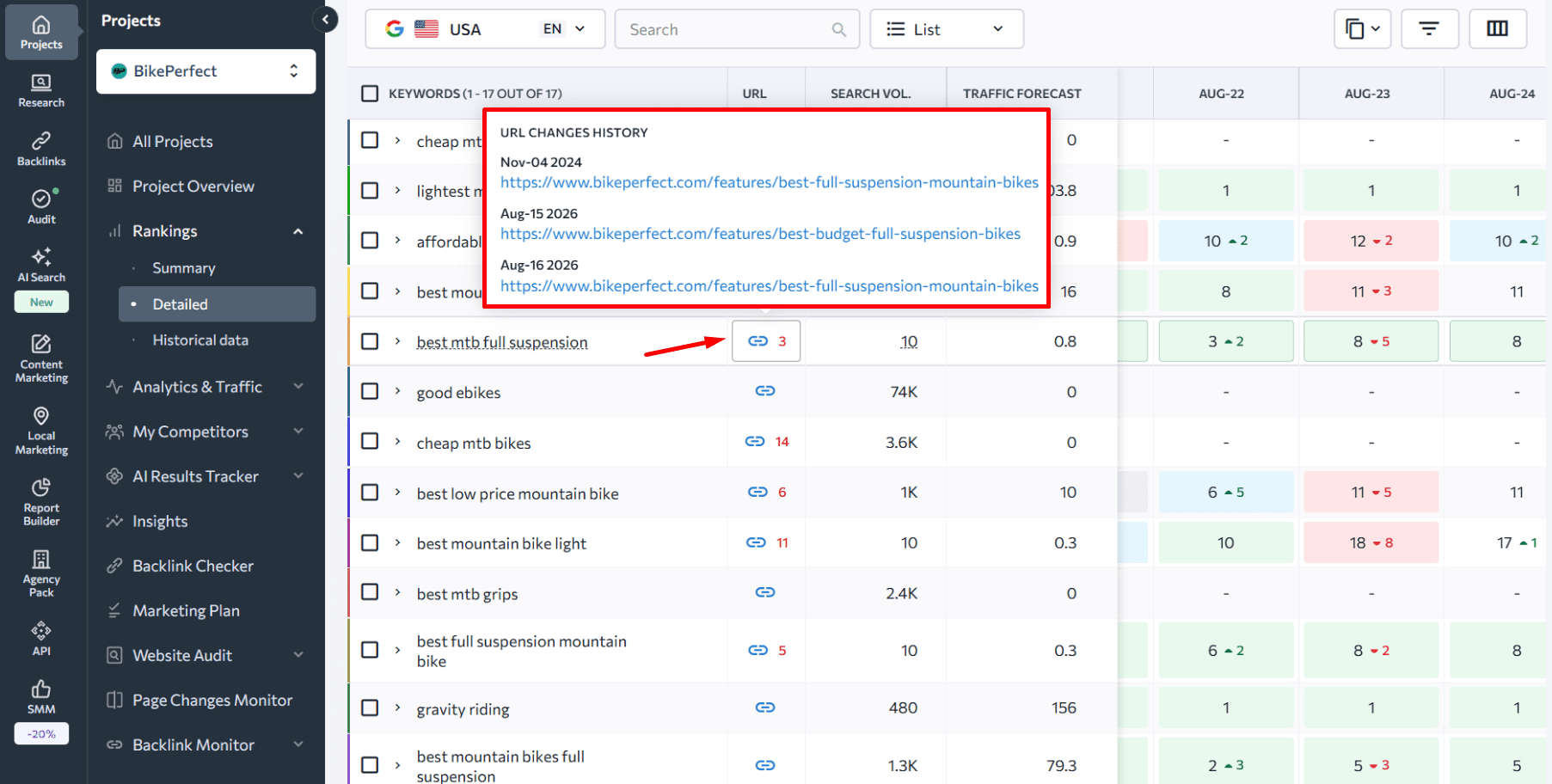Expand the best mtb full suspension row
Viewport: 1552px width, 784px height.
tap(397, 341)
